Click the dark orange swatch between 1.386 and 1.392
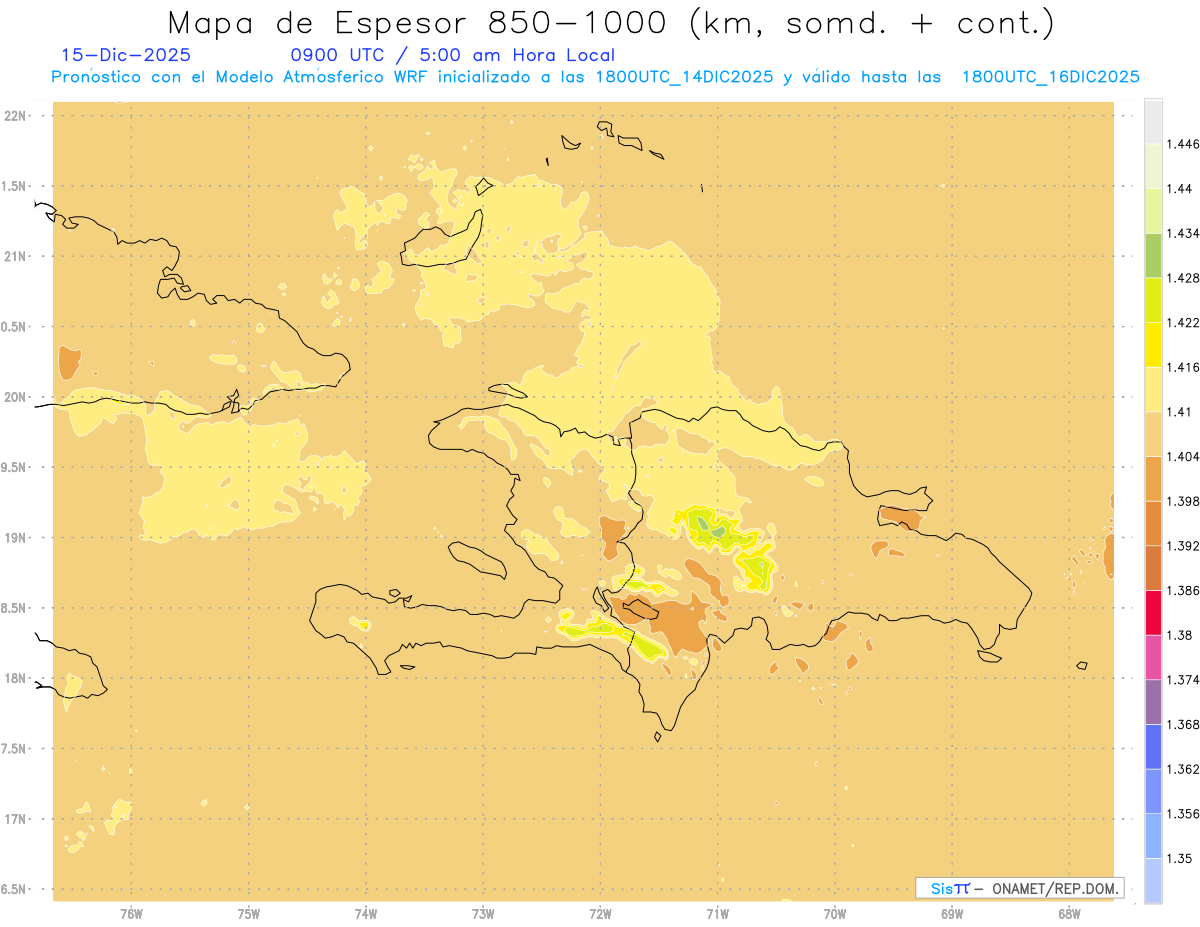Viewport: 1200px width, 927px height. click(x=1153, y=568)
